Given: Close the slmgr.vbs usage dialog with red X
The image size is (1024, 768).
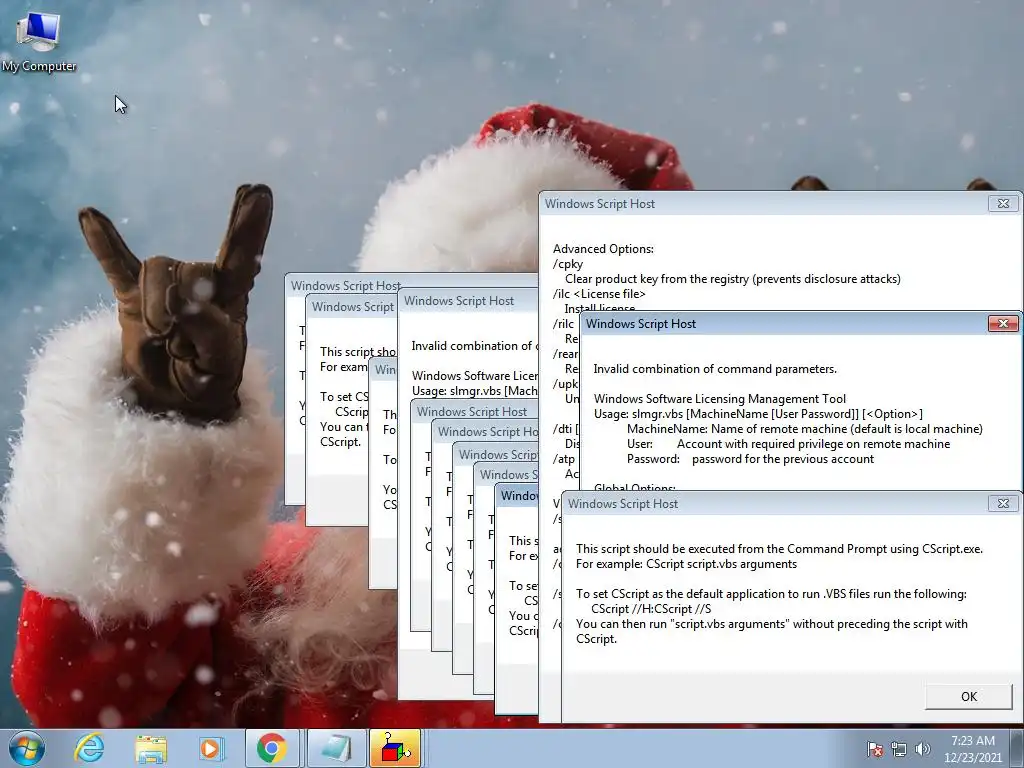Looking at the screenshot, I should click(1003, 323).
